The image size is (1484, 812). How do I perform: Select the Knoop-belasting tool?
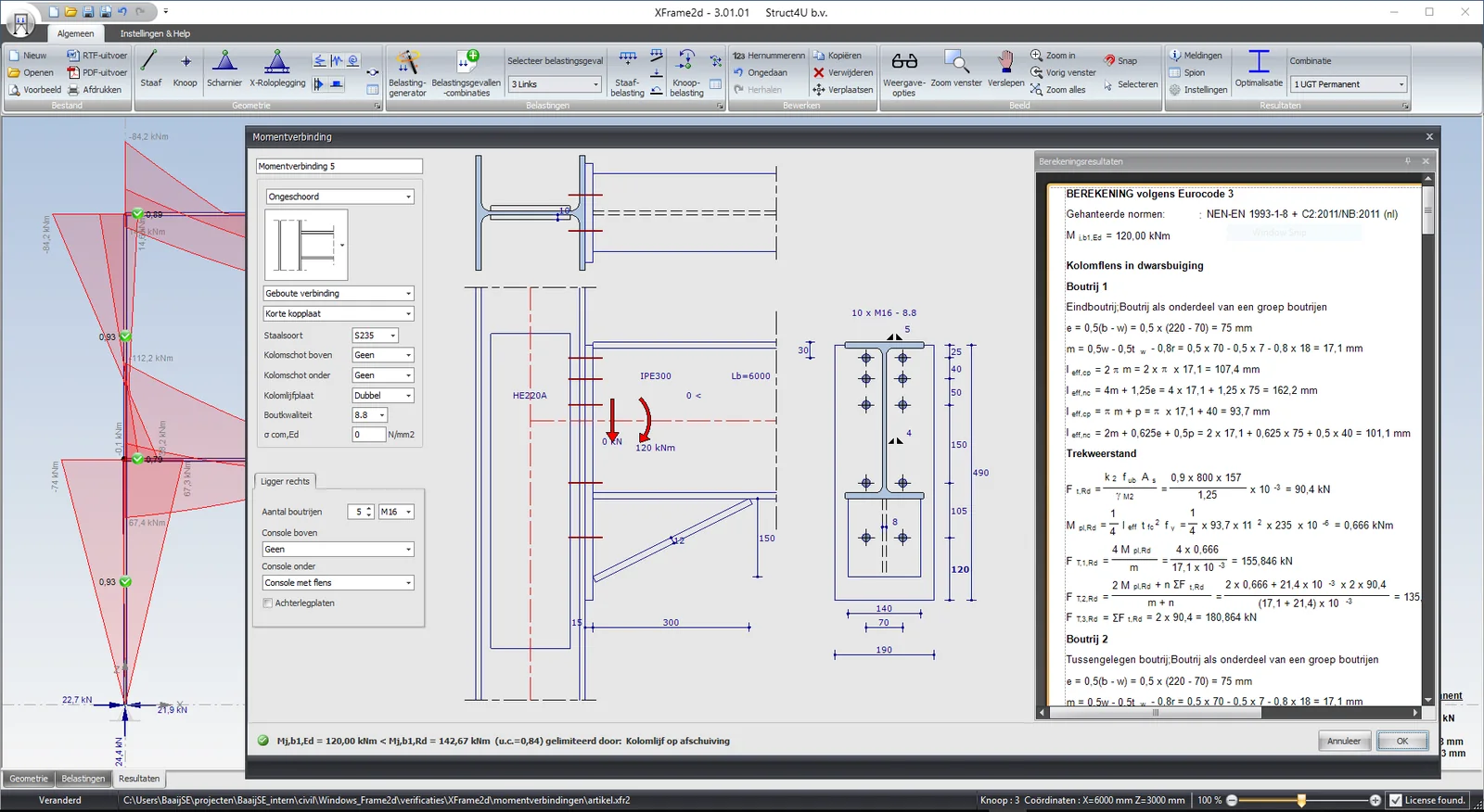coord(686,73)
